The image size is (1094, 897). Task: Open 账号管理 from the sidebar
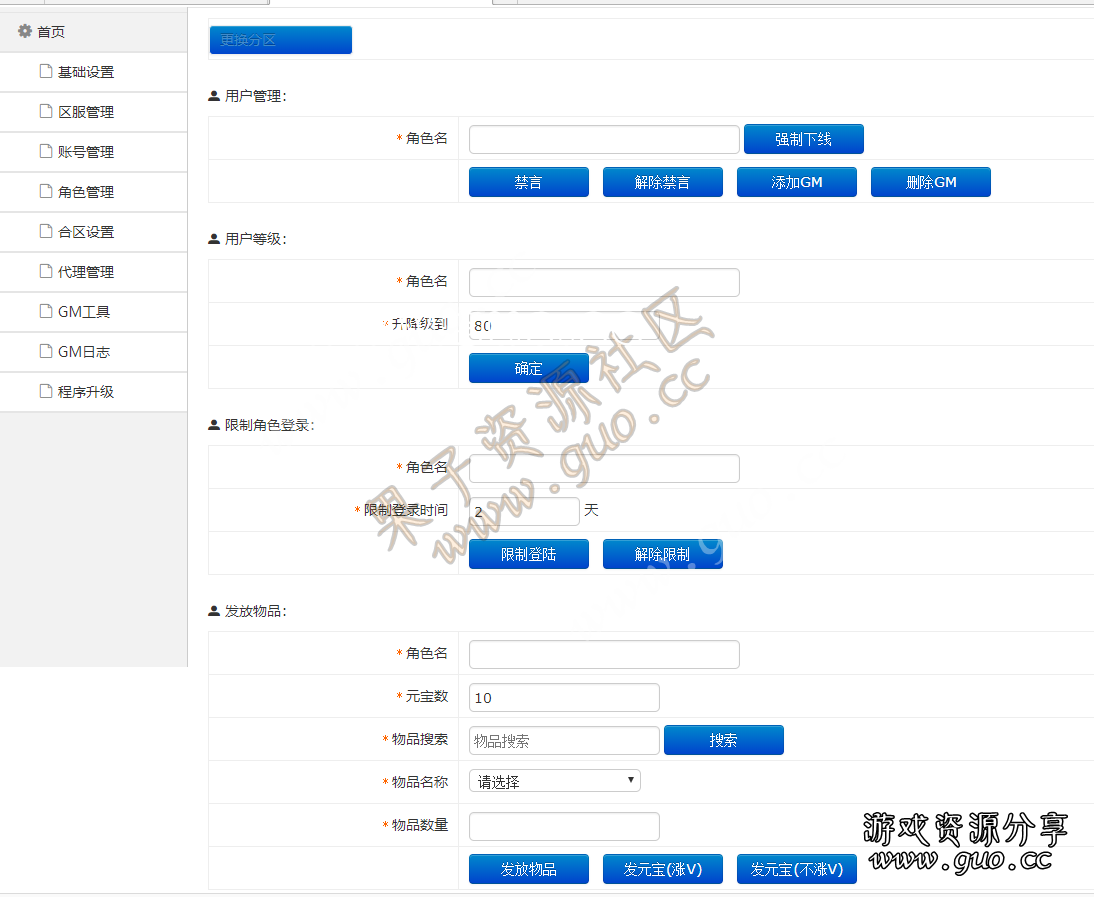[x=85, y=152]
